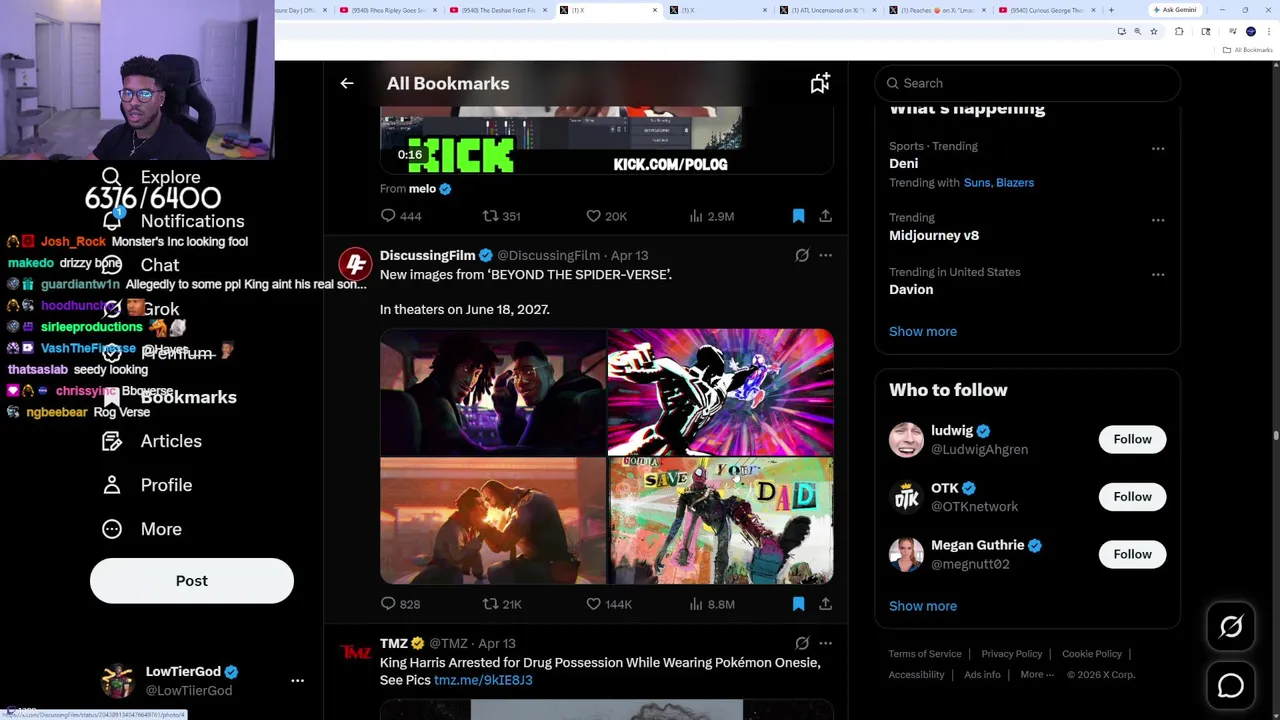Show more trends under What's happening
This screenshot has width=1280, height=720.
(922, 331)
